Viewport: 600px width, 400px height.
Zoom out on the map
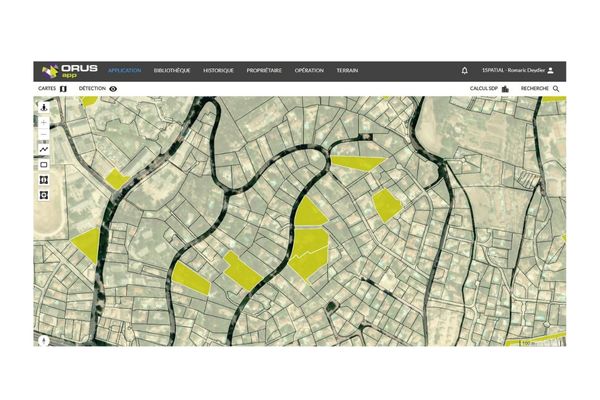44,134
